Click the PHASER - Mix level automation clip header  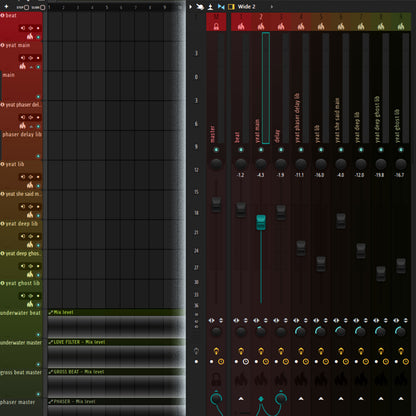(x=117, y=401)
